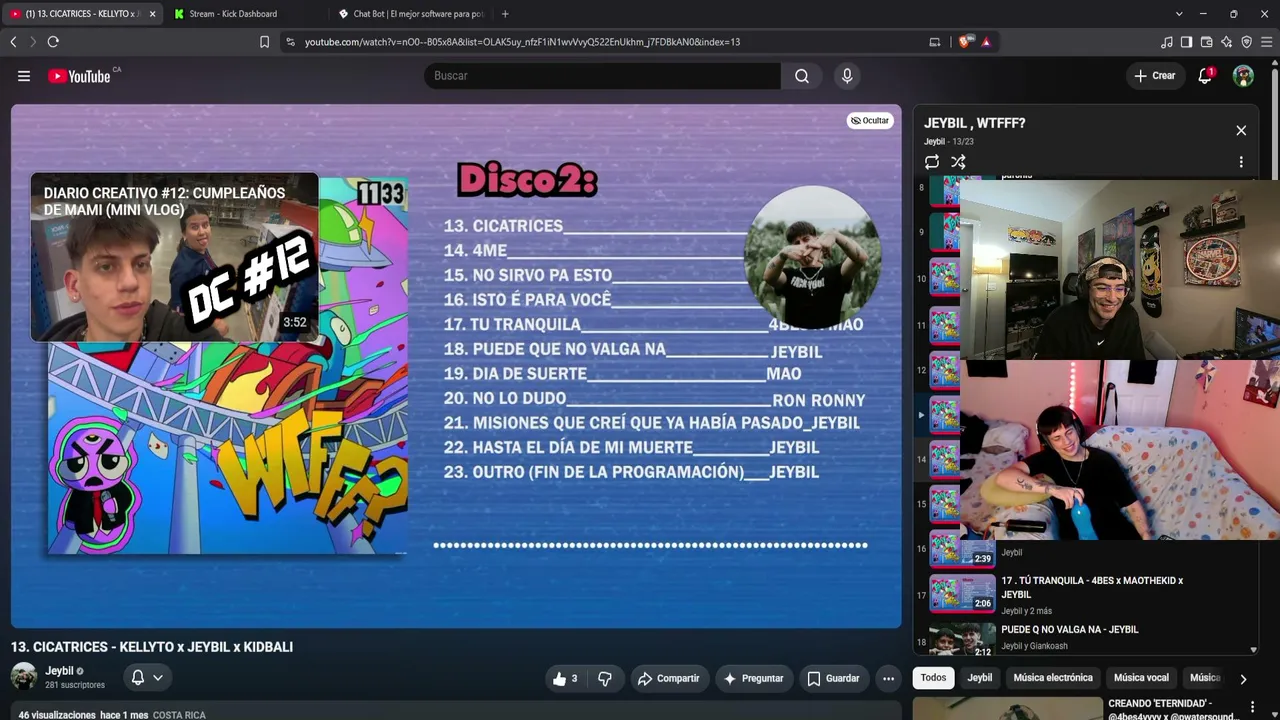This screenshot has width=1280, height=720.
Task: Start voice search with the microphone
Action: tap(847, 76)
